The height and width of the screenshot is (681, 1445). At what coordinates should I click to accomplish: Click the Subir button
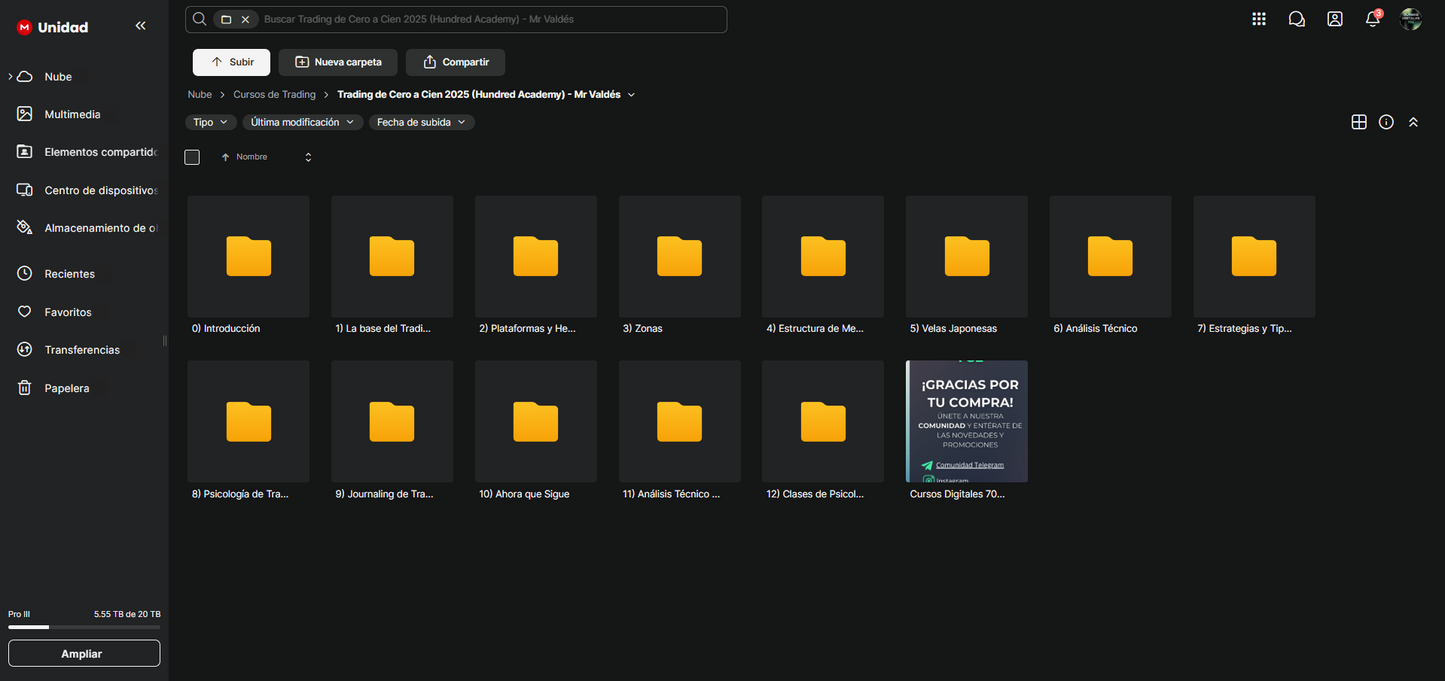click(x=231, y=62)
